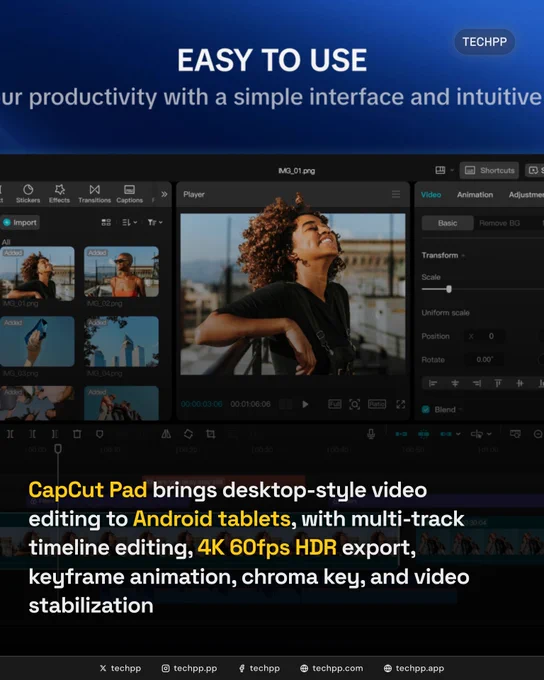Align clip vertically centered
The width and height of the screenshot is (544, 680).
[519, 383]
